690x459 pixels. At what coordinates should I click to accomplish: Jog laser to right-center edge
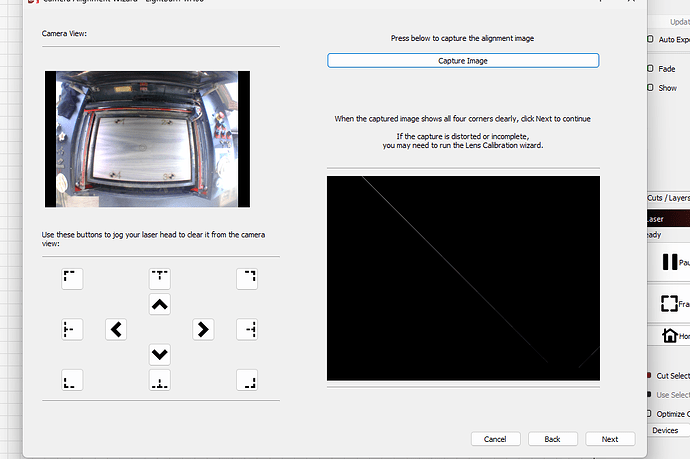247,329
